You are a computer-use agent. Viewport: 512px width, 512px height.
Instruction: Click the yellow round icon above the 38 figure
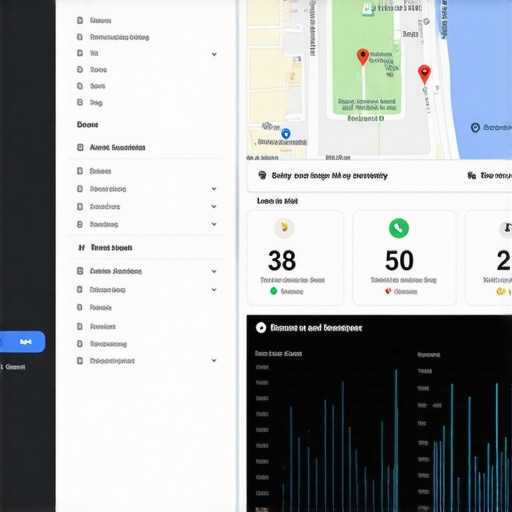tap(284, 228)
